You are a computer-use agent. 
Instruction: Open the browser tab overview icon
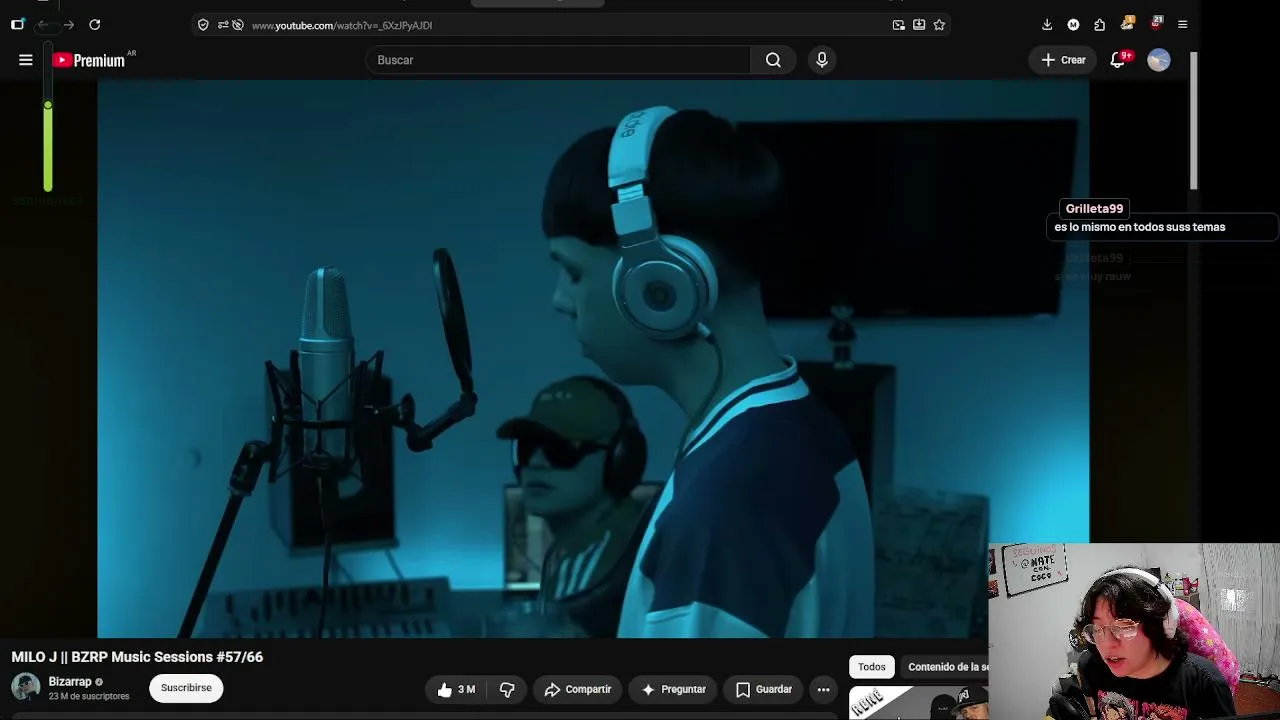point(17,24)
